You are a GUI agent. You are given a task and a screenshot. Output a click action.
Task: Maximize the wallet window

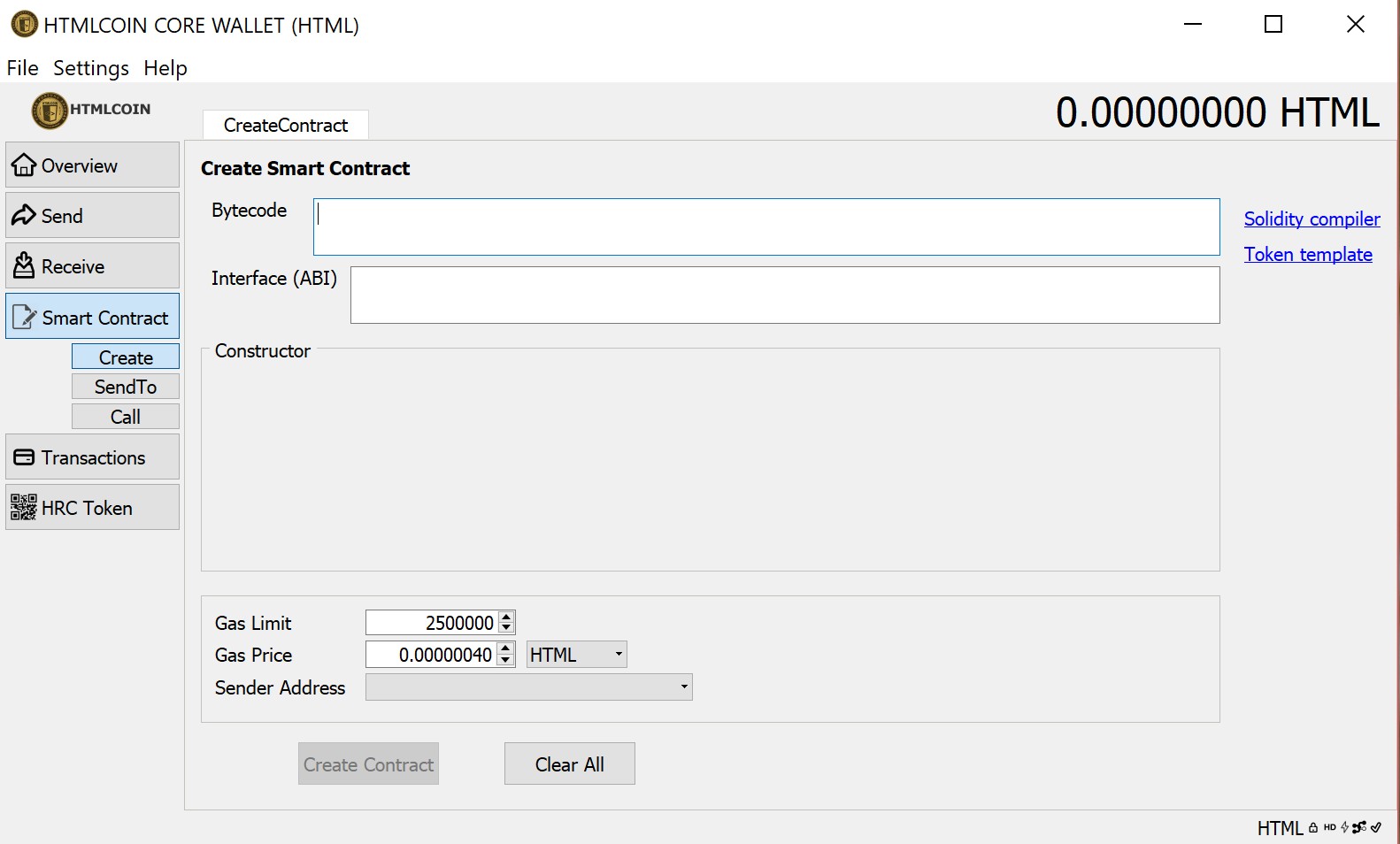point(1273,24)
